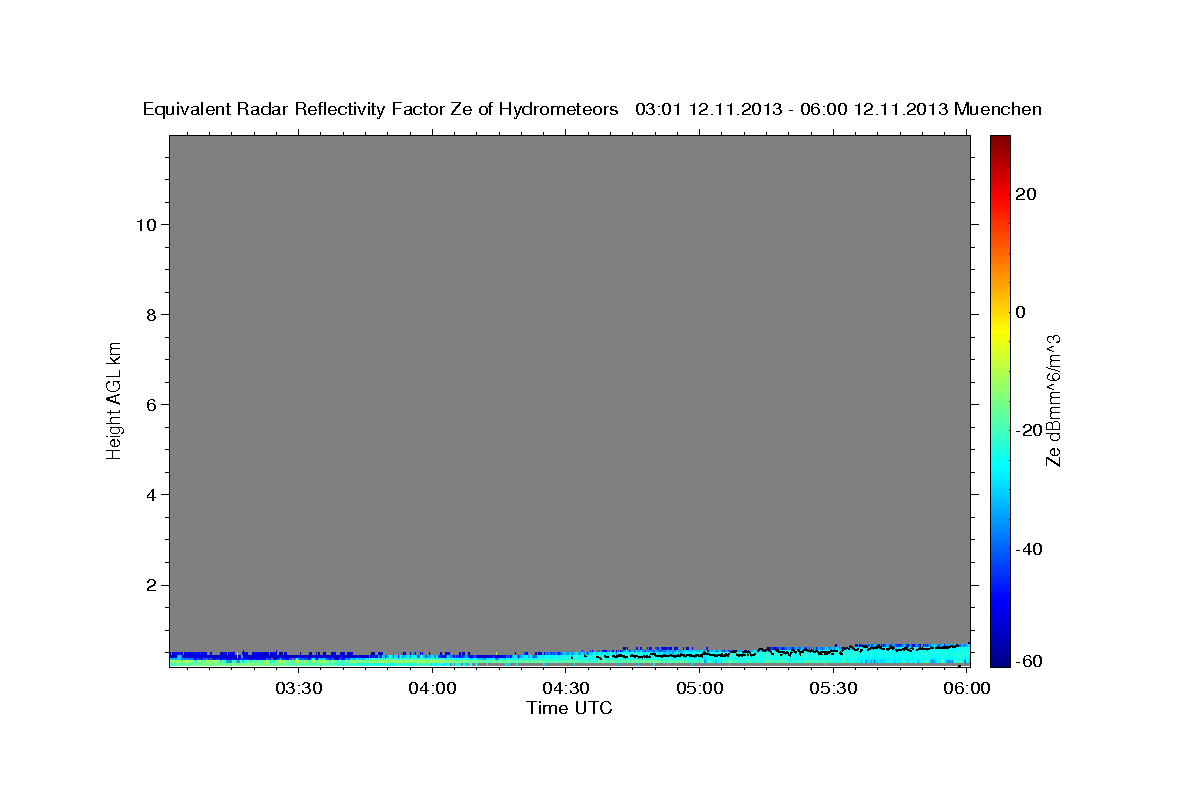Viewport: 1200px width, 800px height.
Task: Click the blue reflectivity band near 03:30
Action: pyautogui.click(x=299, y=655)
